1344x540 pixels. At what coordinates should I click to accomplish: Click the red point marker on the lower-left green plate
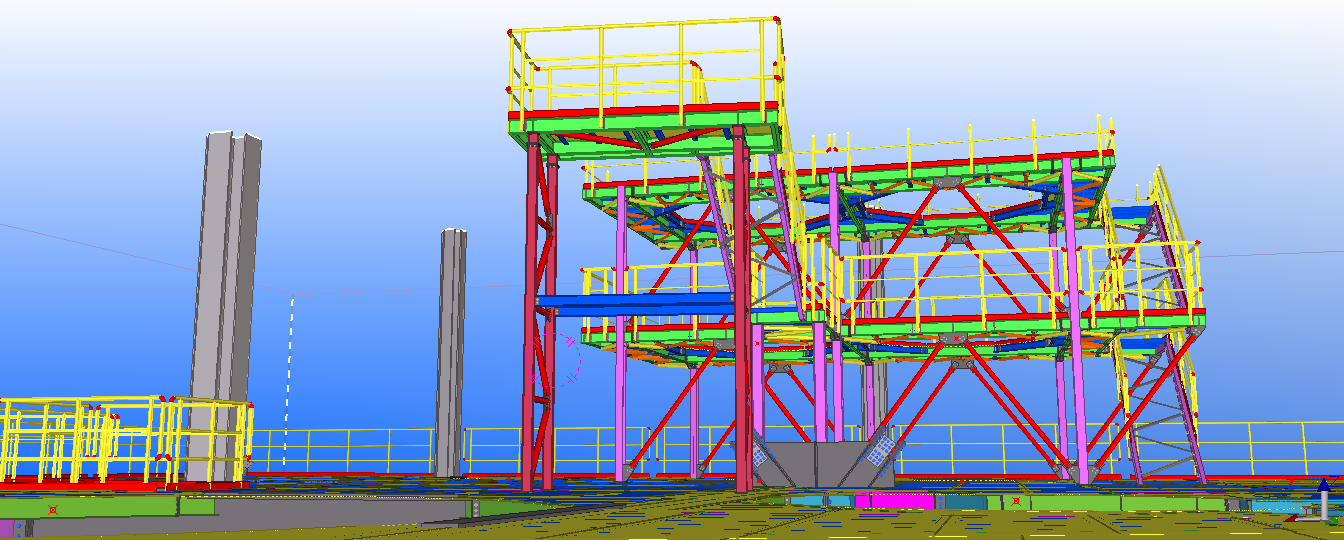53,509
